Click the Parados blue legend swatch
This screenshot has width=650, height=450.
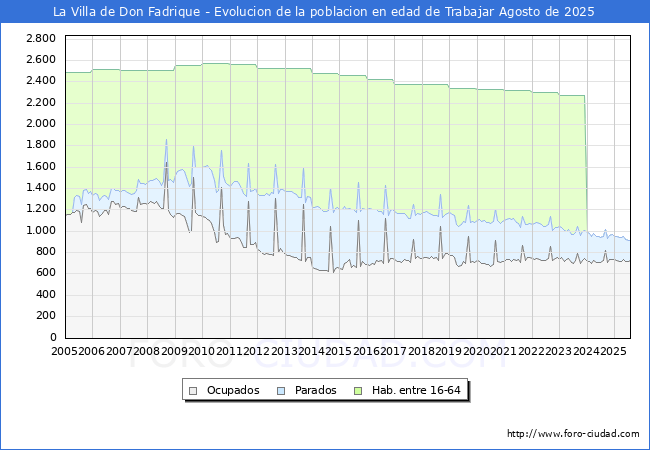point(281,391)
